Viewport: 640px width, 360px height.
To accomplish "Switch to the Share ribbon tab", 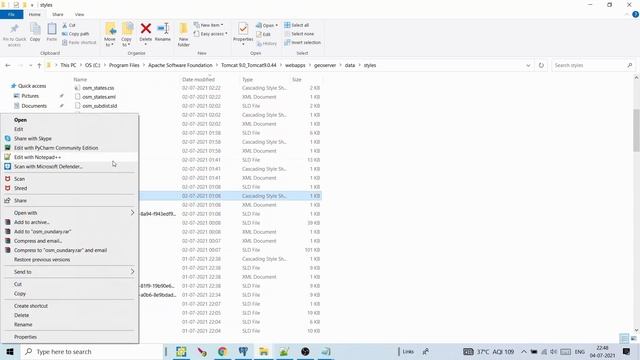I will click(58, 14).
